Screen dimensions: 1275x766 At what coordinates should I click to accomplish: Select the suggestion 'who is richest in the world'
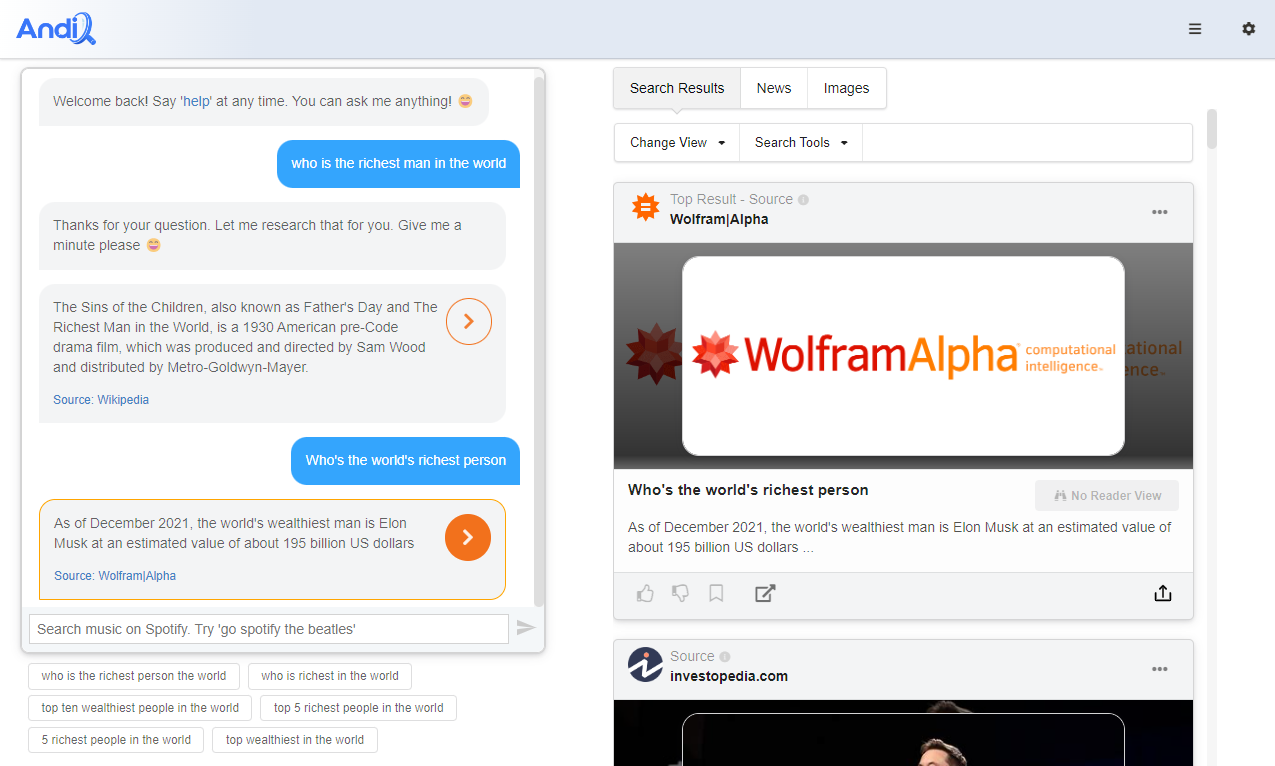pos(330,676)
